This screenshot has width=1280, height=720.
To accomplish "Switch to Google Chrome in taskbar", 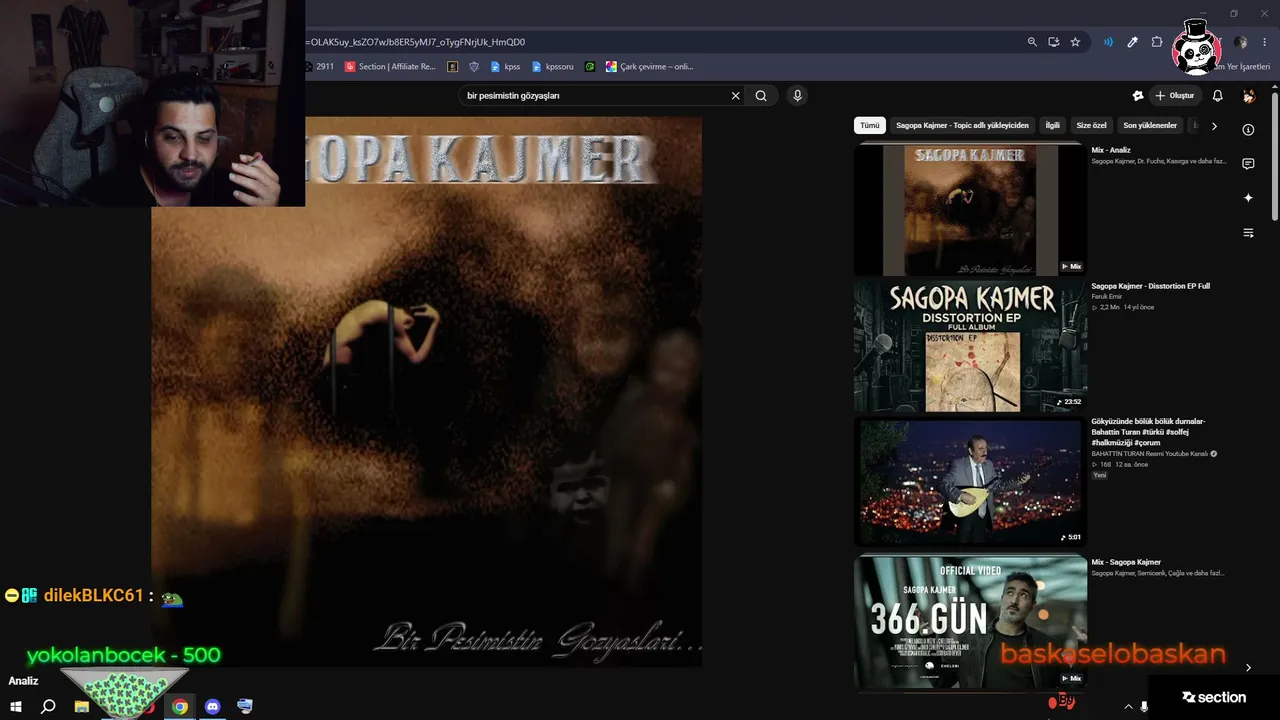I will coord(180,706).
